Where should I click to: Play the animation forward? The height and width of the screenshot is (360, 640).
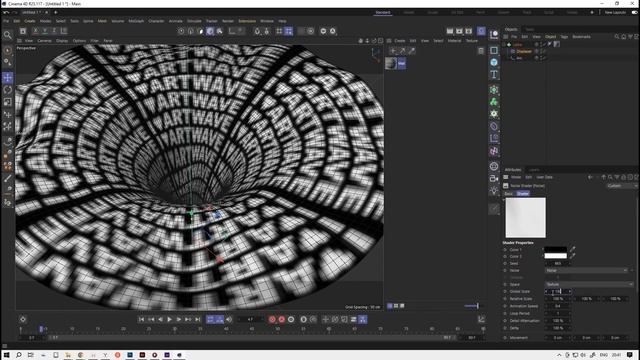tap(169, 319)
